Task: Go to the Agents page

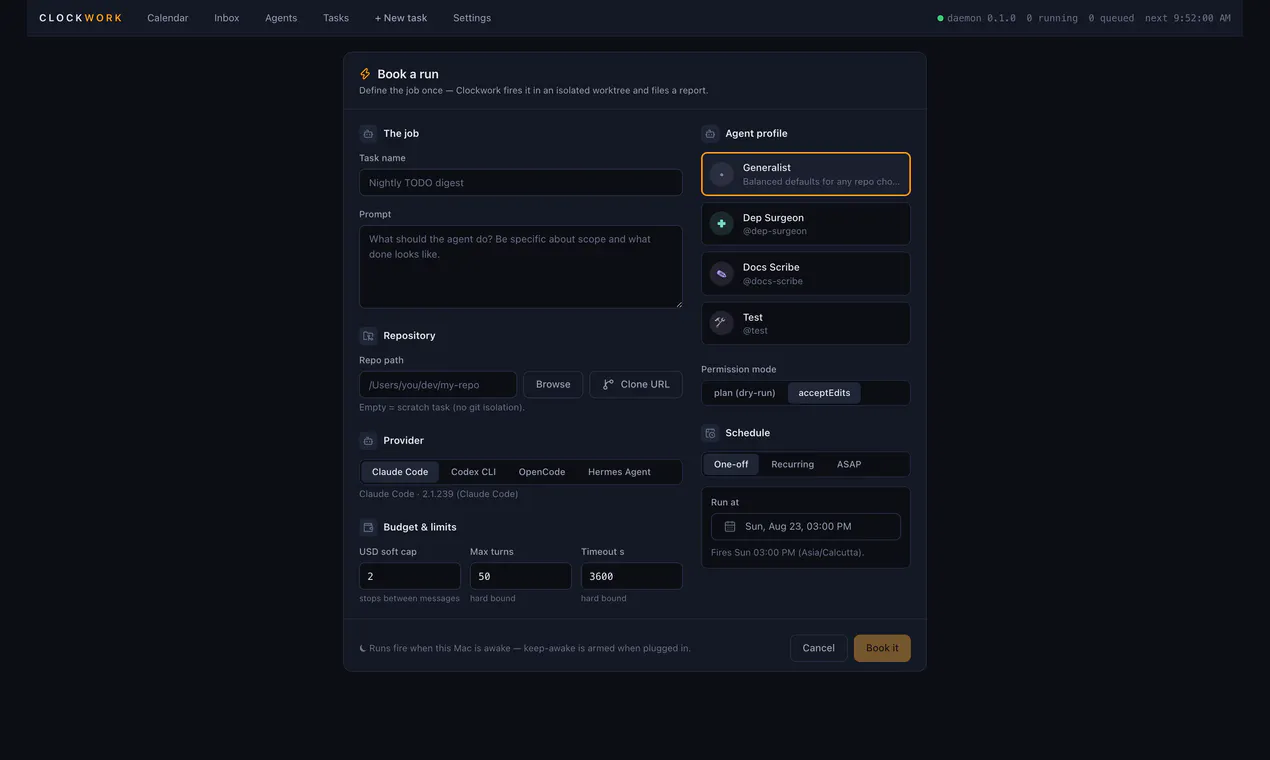Action: point(281,18)
